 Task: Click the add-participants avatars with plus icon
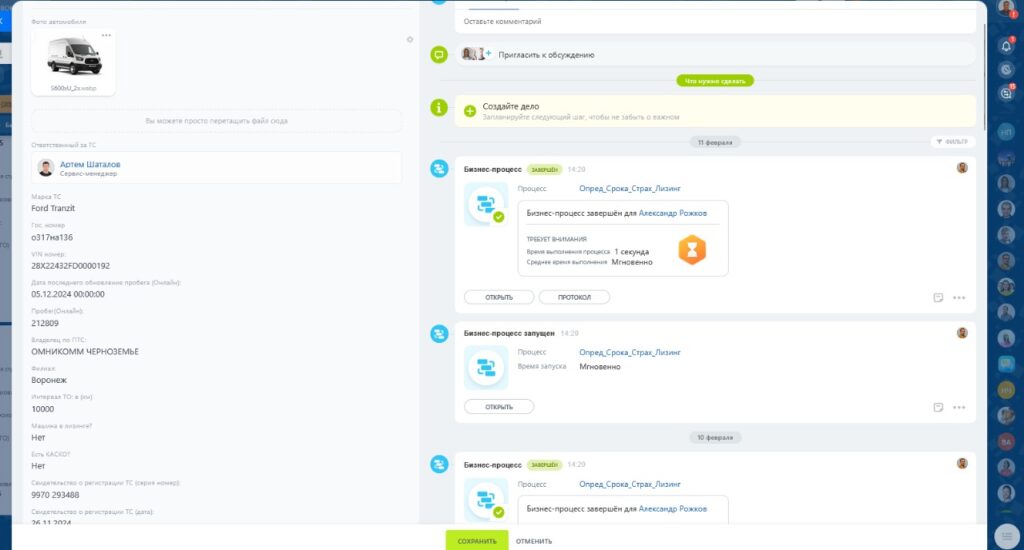point(476,54)
